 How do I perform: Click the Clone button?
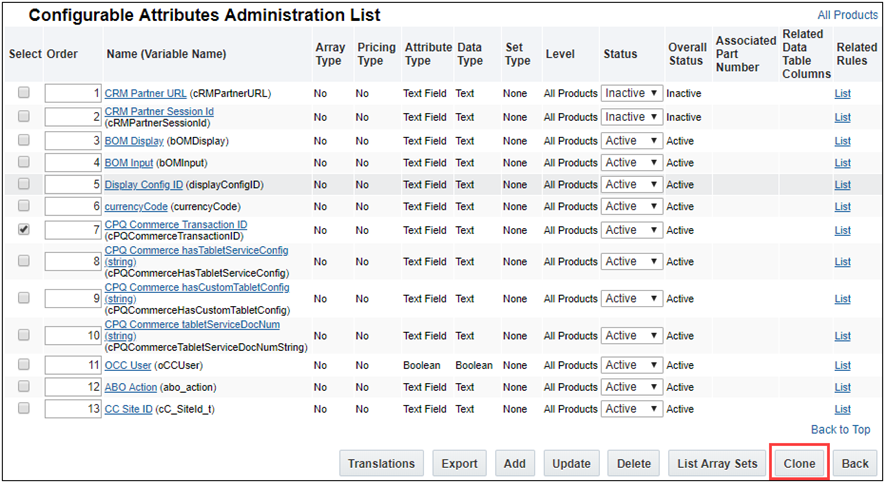[799, 463]
